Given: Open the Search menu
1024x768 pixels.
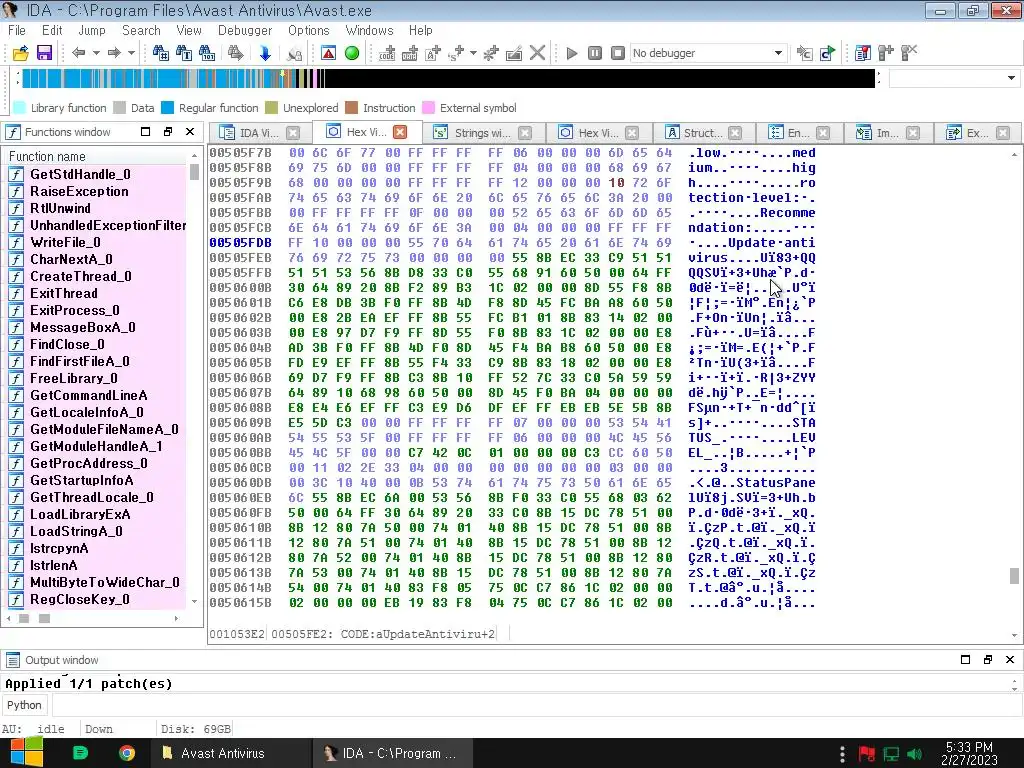Looking at the screenshot, I should pyautogui.click(x=141, y=30).
